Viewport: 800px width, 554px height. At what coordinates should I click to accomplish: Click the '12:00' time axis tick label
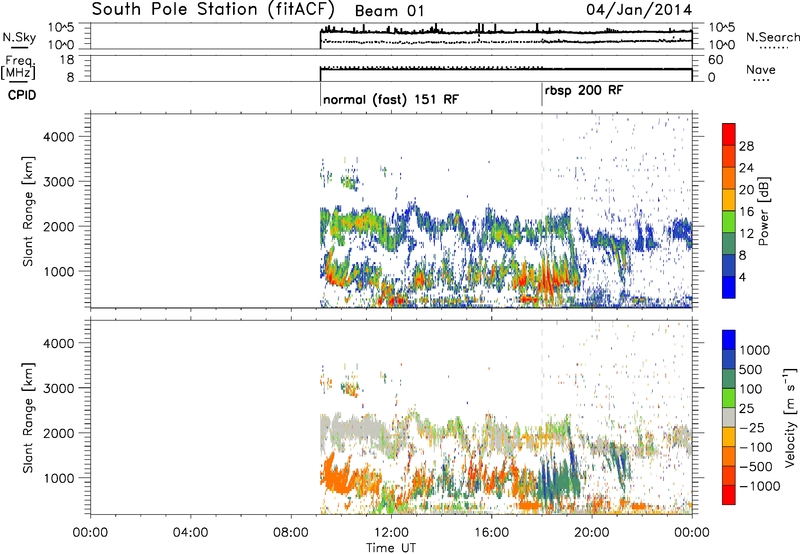[x=391, y=533]
